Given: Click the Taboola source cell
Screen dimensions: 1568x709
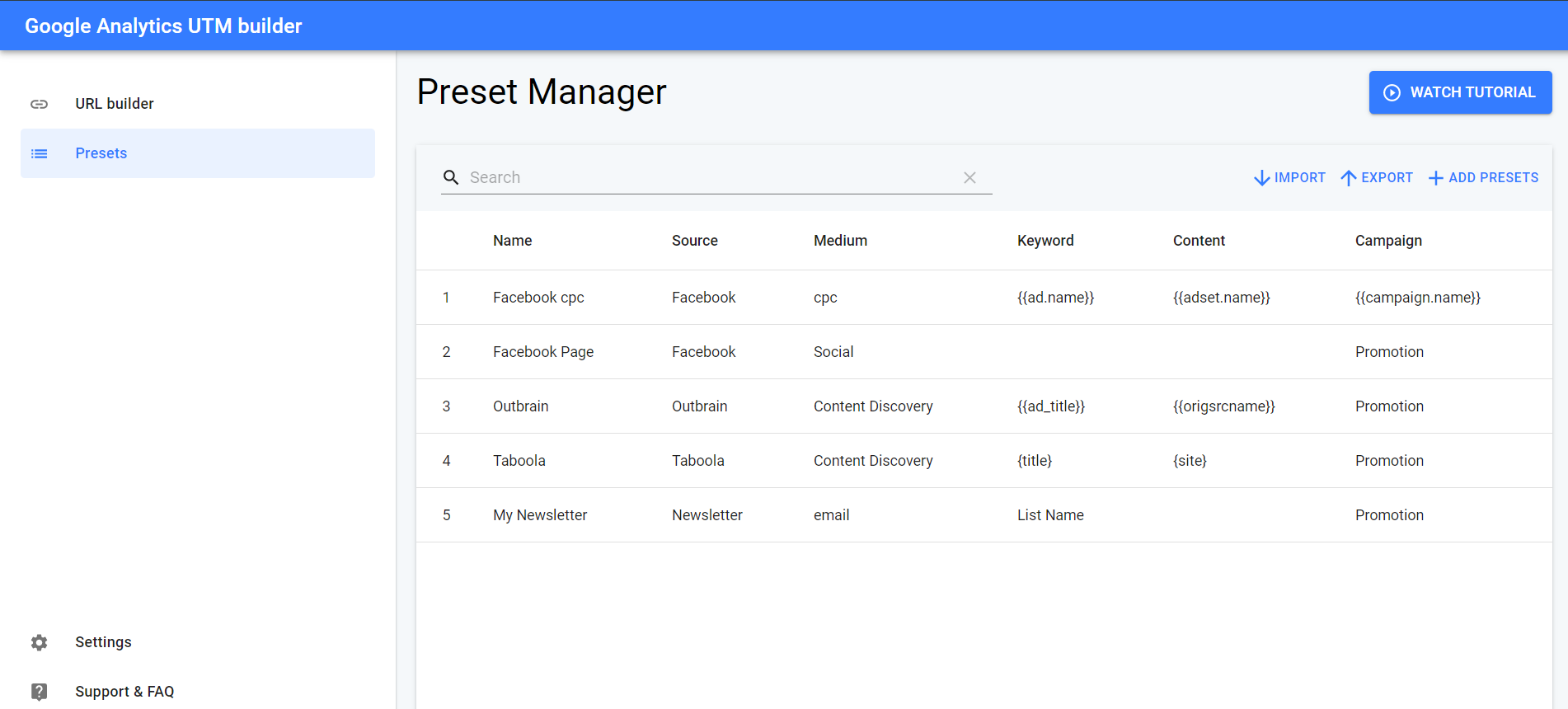Looking at the screenshot, I should [x=697, y=461].
